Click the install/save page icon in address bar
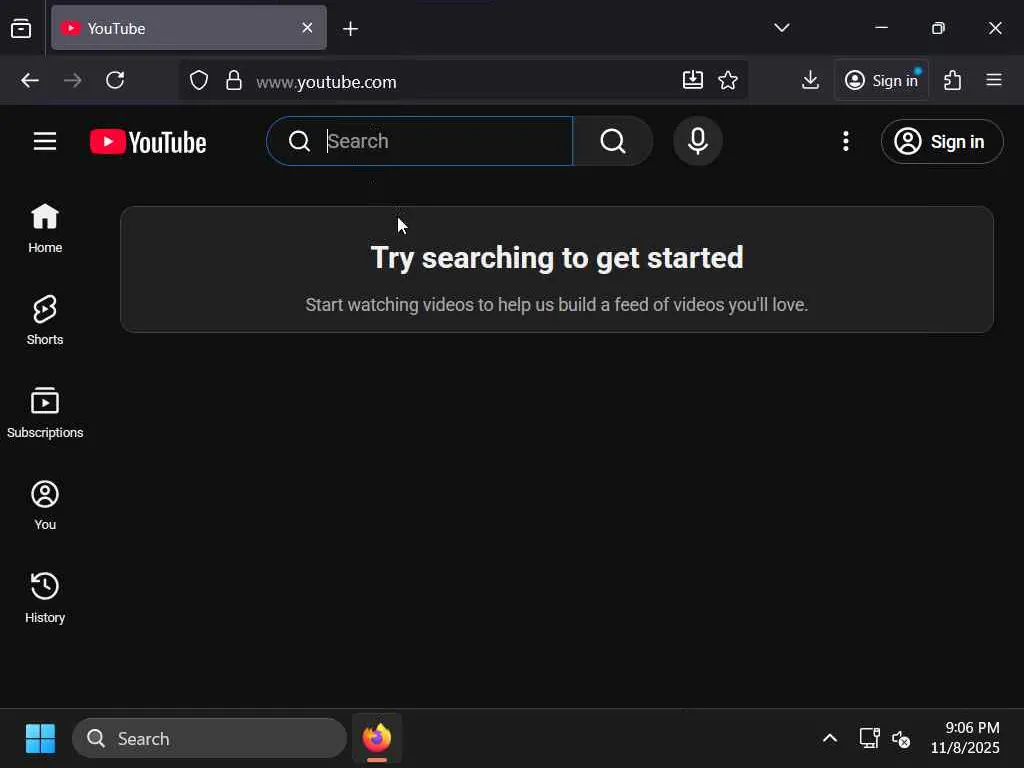This screenshot has width=1024, height=768. (x=692, y=80)
